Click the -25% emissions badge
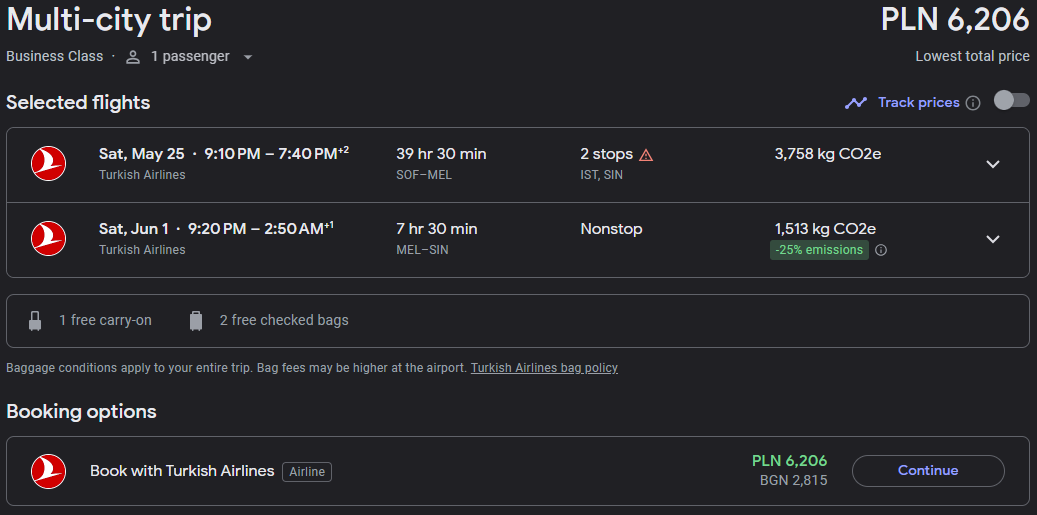Screen dimensions: 1037x515 pyautogui.click(x=819, y=250)
